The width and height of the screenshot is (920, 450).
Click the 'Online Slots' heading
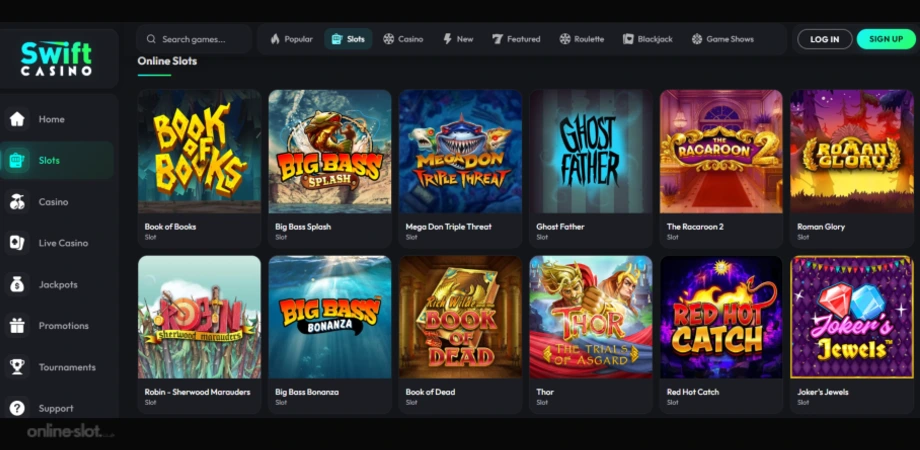click(167, 61)
